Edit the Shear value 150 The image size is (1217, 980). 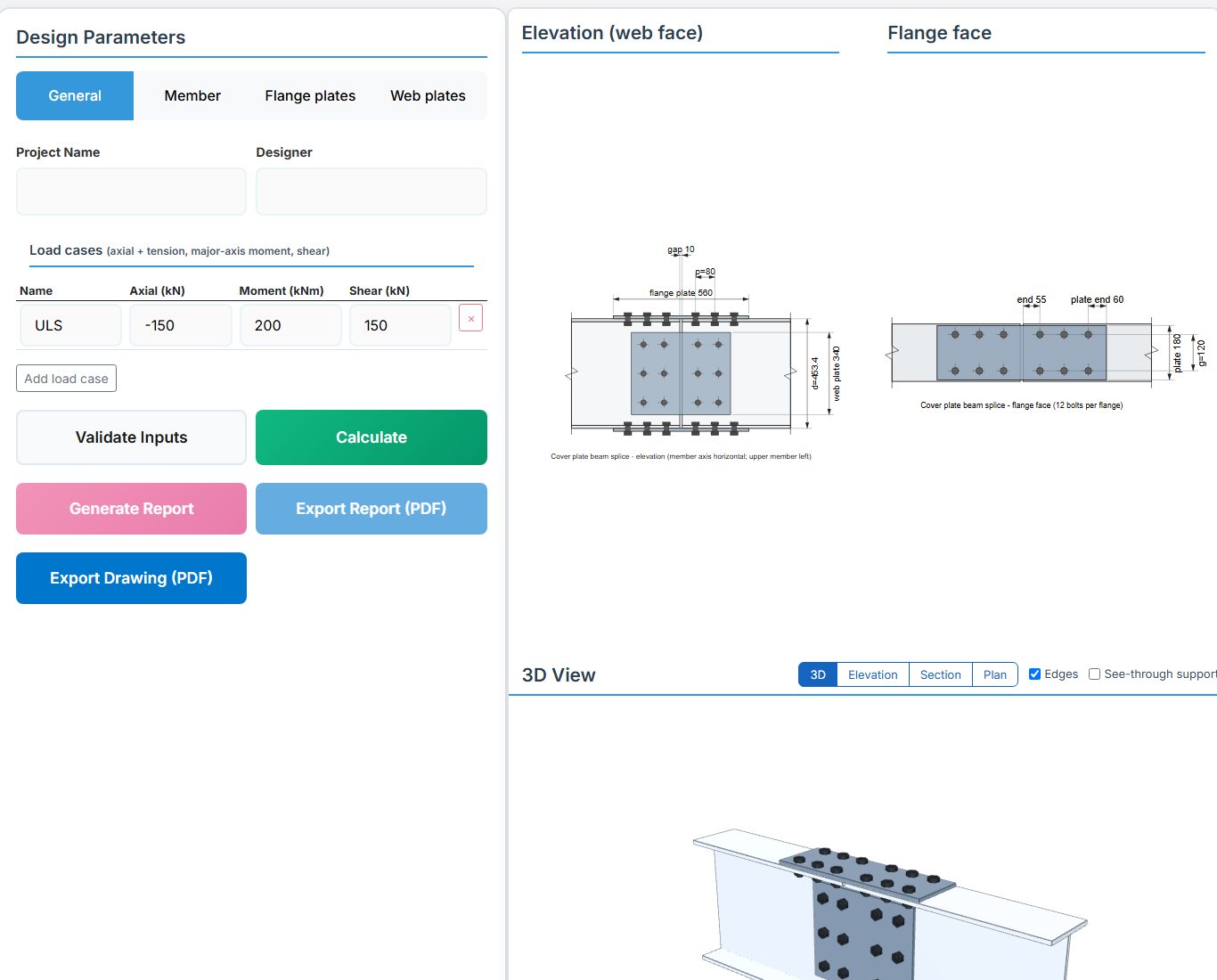point(400,325)
